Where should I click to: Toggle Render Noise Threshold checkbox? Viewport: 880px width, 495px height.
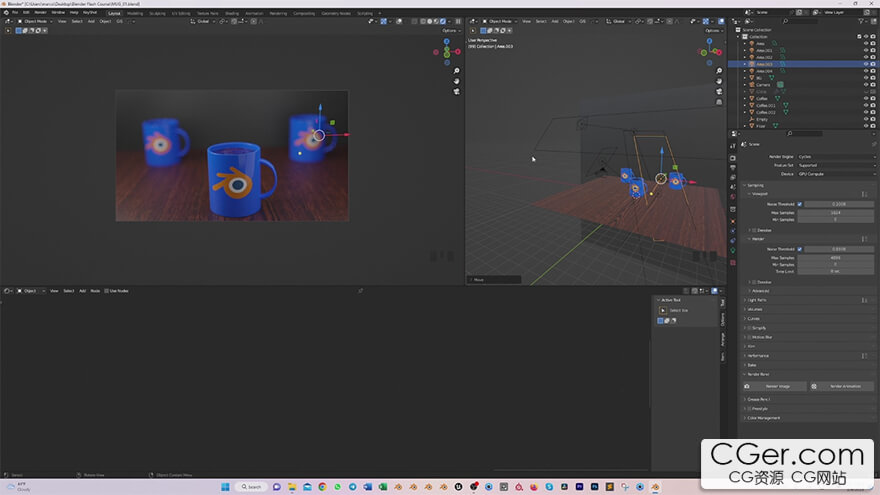tap(800, 249)
